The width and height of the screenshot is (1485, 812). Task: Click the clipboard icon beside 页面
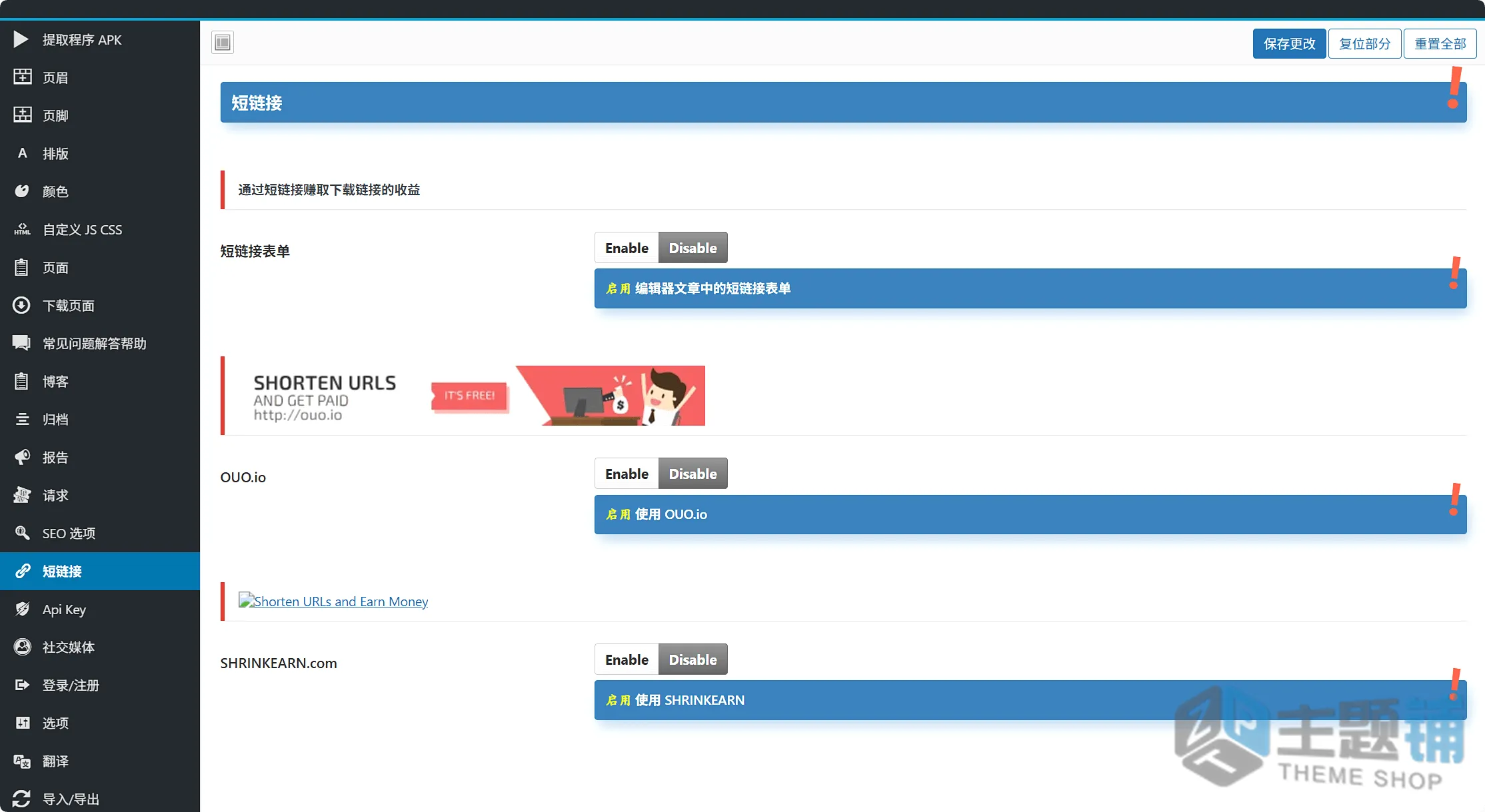pyautogui.click(x=21, y=267)
